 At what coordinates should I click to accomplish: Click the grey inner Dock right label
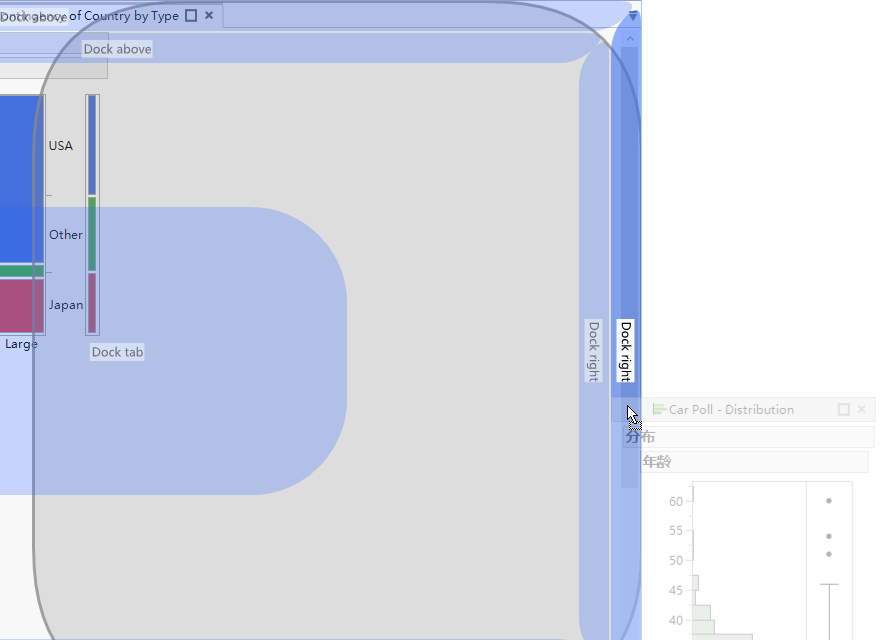(593, 351)
